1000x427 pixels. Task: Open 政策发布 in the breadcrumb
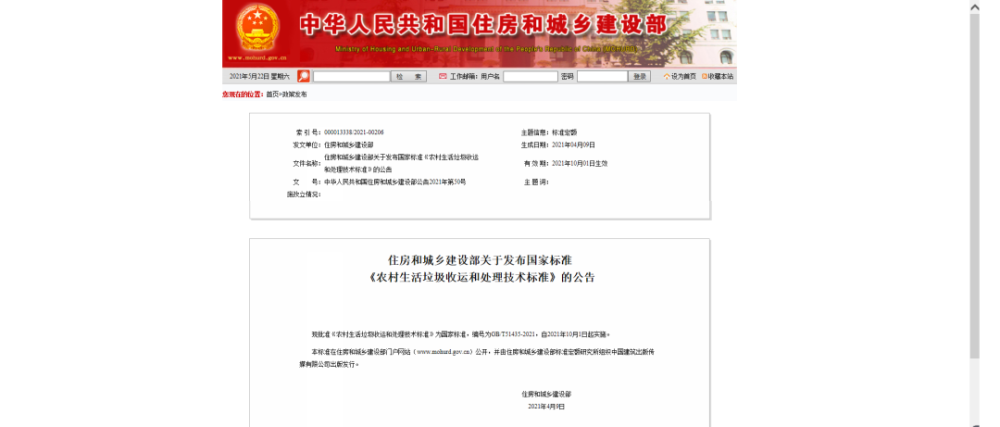point(294,94)
